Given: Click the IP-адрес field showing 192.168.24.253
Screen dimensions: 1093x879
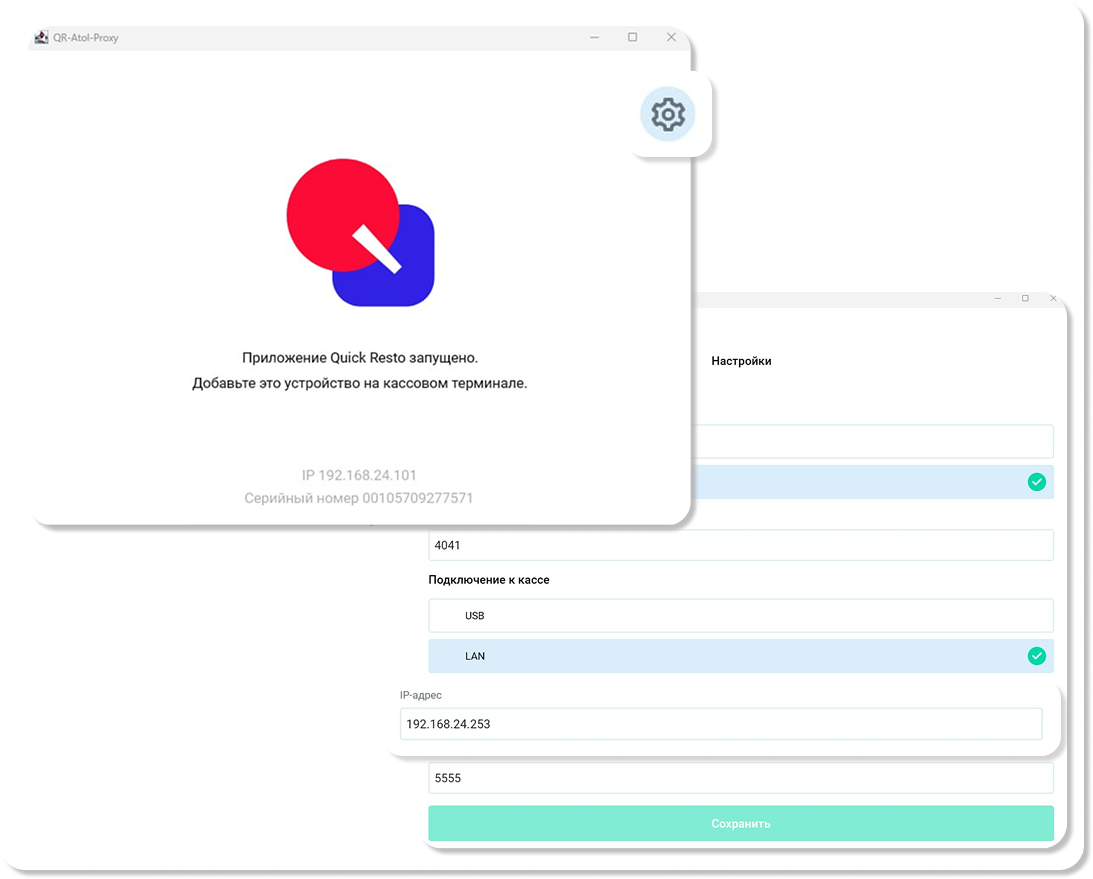Looking at the screenshot, I should pyautogui.click(x=721, y=724).
